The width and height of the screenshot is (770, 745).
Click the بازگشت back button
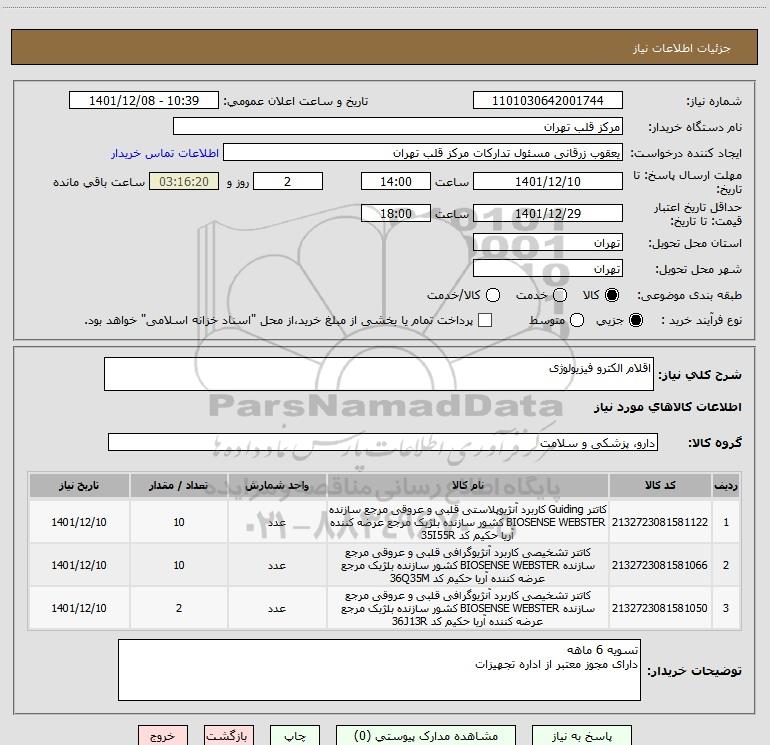tap(229, 736)
